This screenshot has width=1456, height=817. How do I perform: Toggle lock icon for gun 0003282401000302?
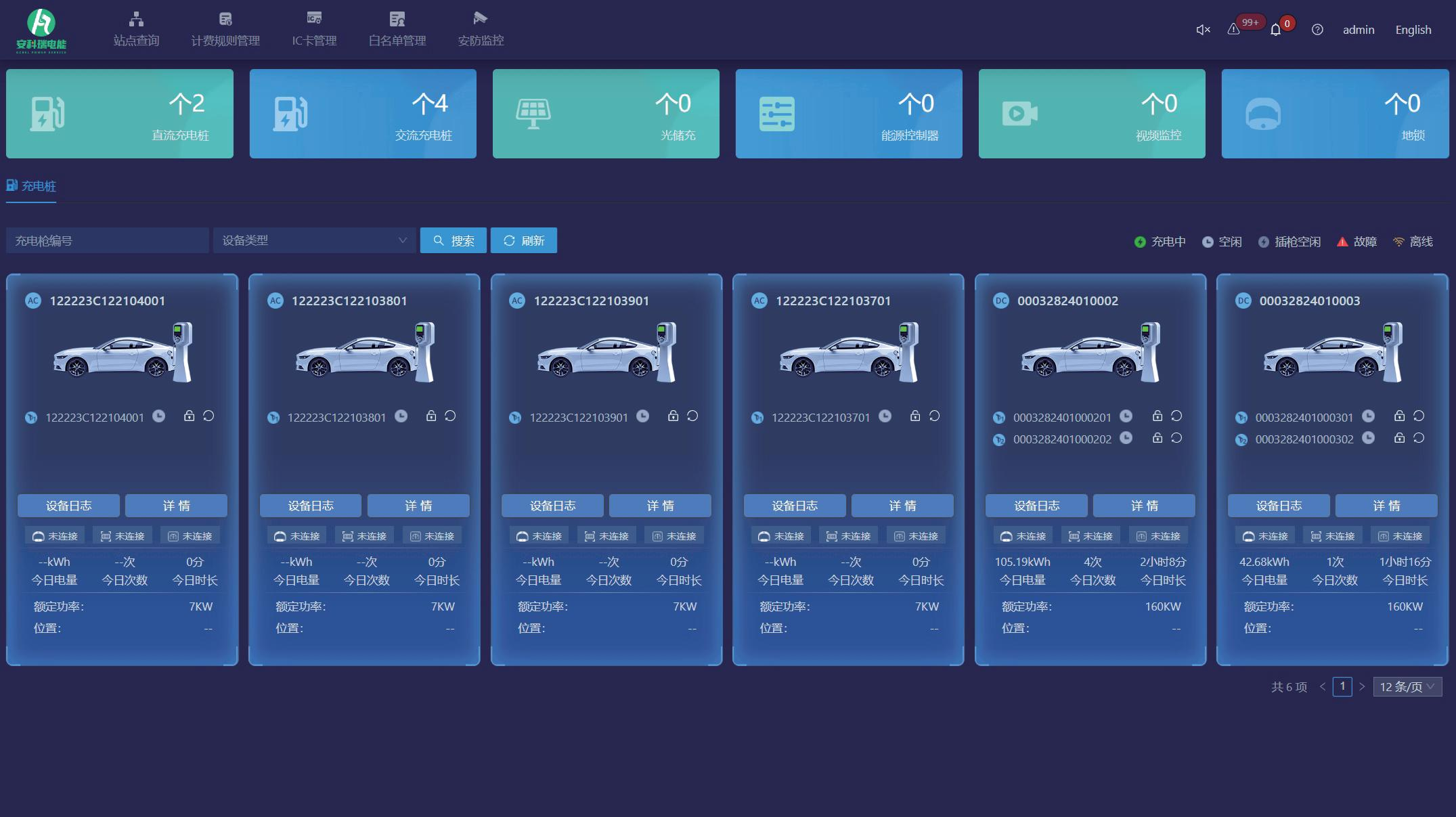(x=1399, y=438)
